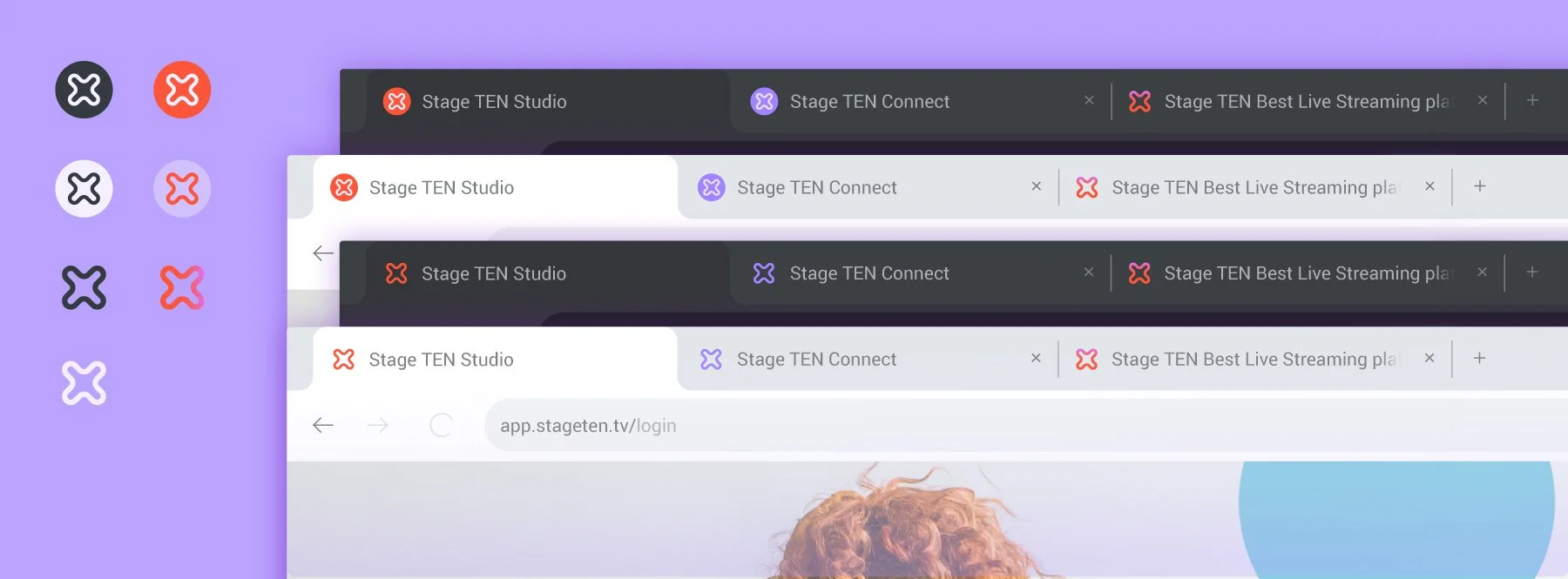Close Stage TEN Connect tab in front light browser

[x=1036, y=358]
